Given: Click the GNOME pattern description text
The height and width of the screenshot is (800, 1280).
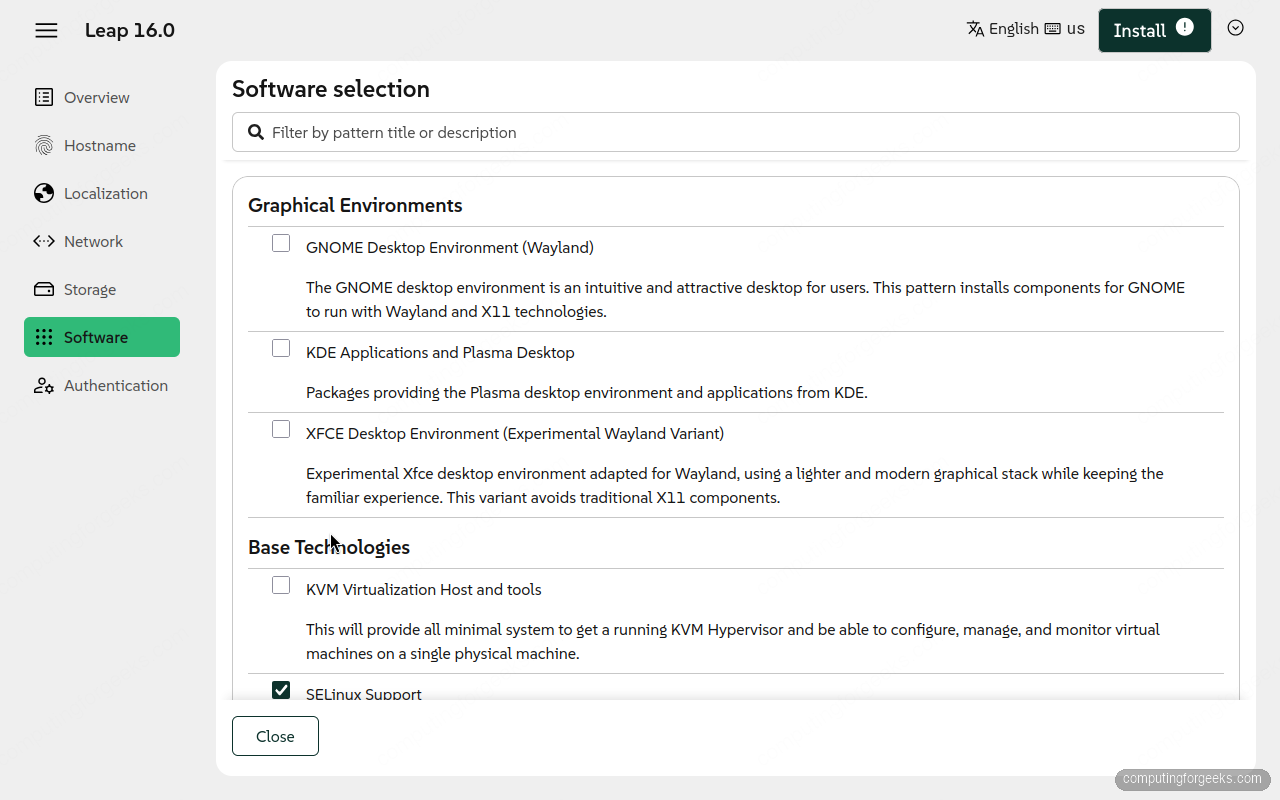Looking at the screenshot, I should coord(745,299).
